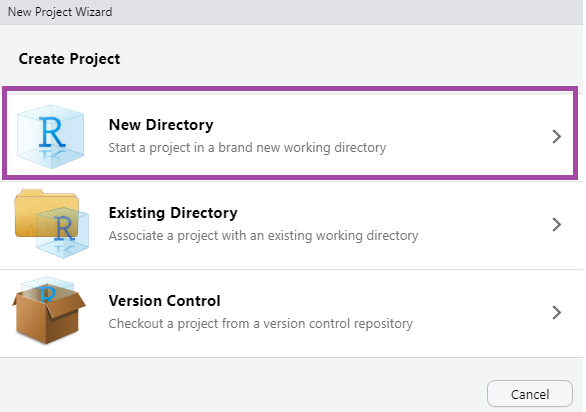Click the cardboard box Version Control icon
This screenshot has width=586, height=412.
coord(49,310)
